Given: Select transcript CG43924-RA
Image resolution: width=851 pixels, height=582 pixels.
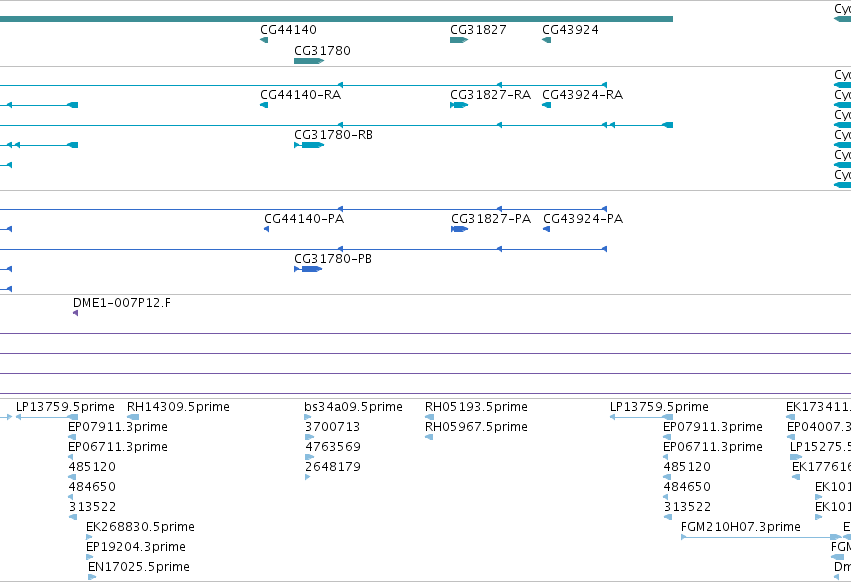Looking at the screenshot, I should point(582,95).
